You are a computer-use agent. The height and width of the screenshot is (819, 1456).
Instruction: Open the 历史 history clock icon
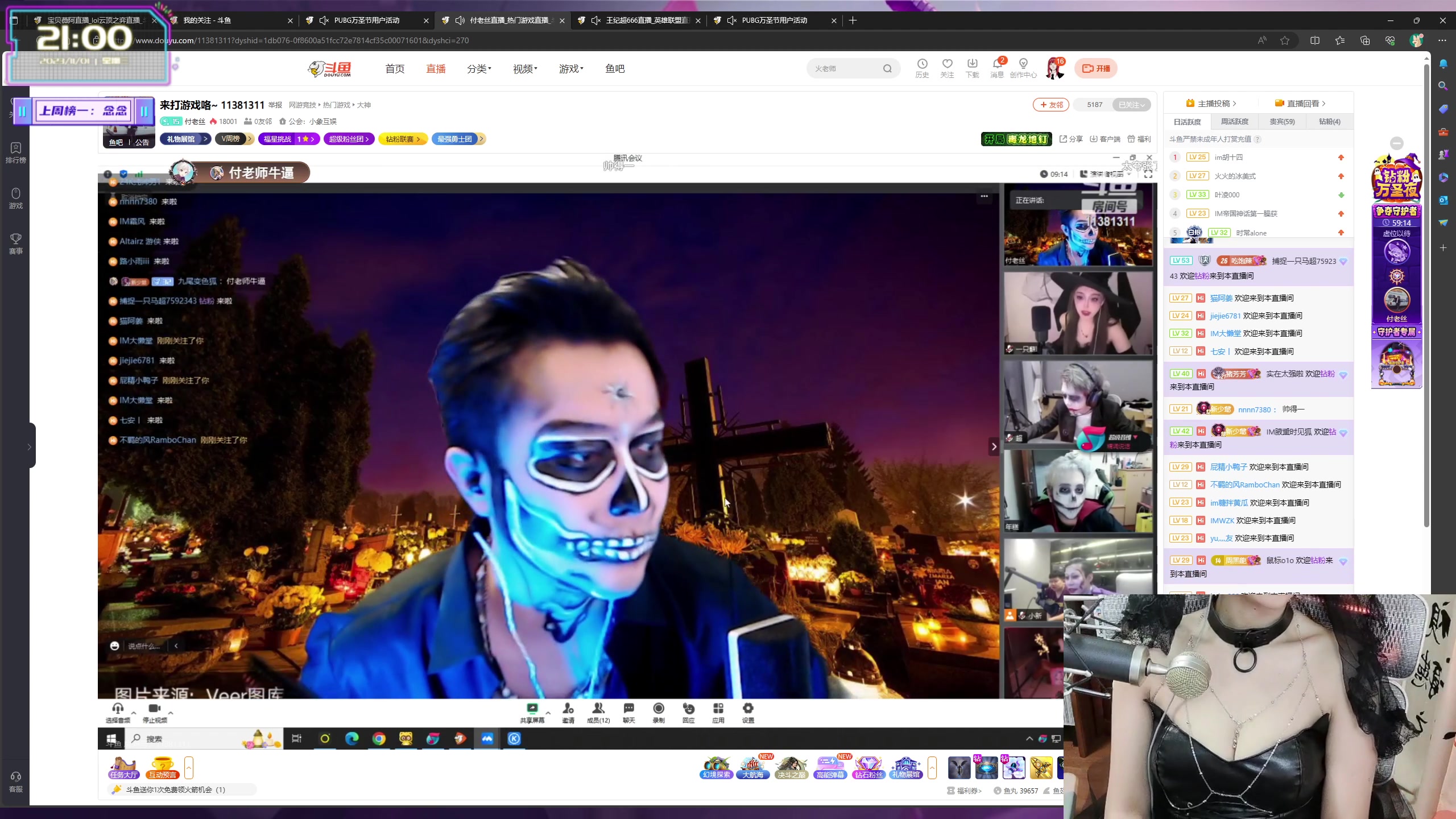922,64
